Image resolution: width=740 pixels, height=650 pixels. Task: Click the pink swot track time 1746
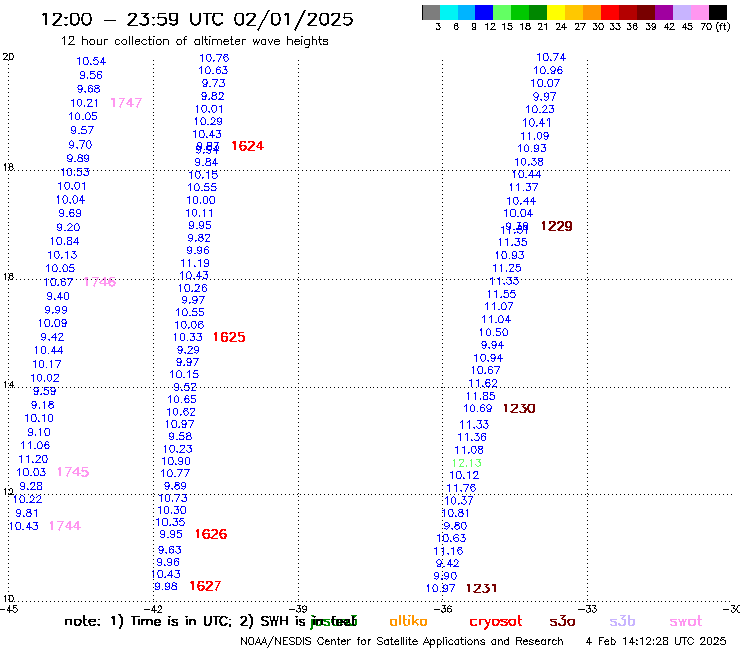pos(100,282)
